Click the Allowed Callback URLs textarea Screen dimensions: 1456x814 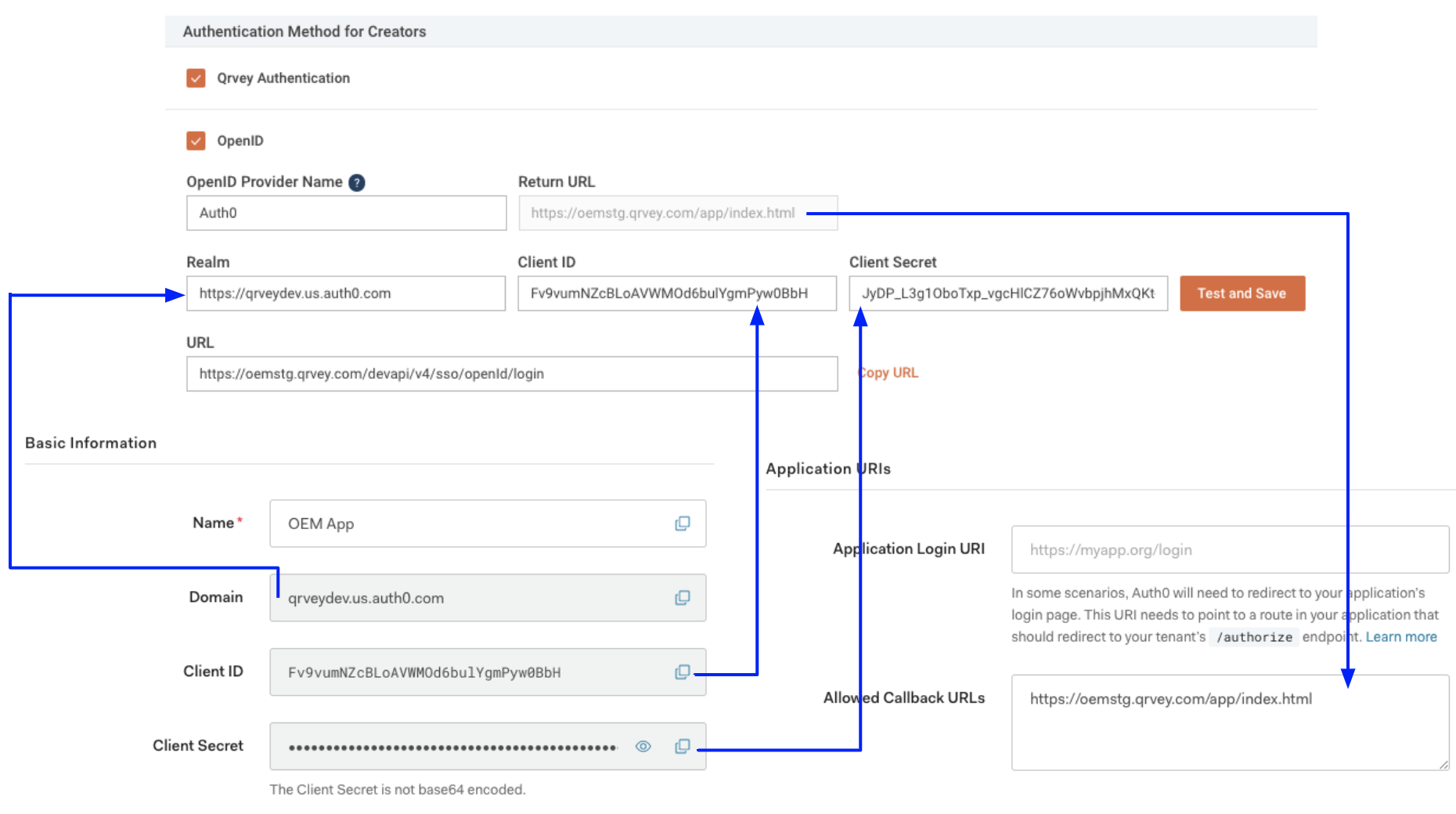pyautogui.click(x=1231, y=722)
